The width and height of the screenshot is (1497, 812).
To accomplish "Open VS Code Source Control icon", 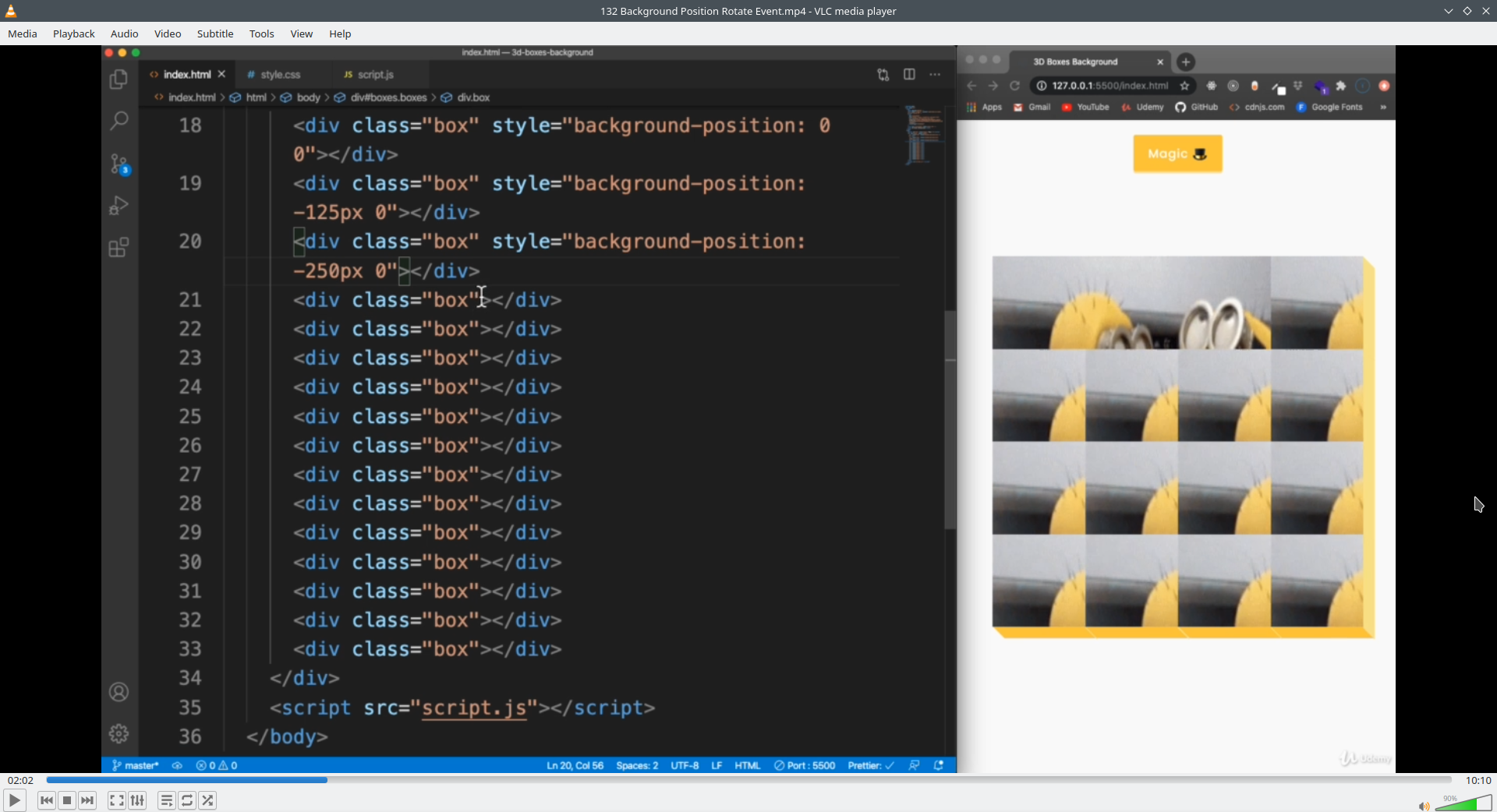I will 119,164.
